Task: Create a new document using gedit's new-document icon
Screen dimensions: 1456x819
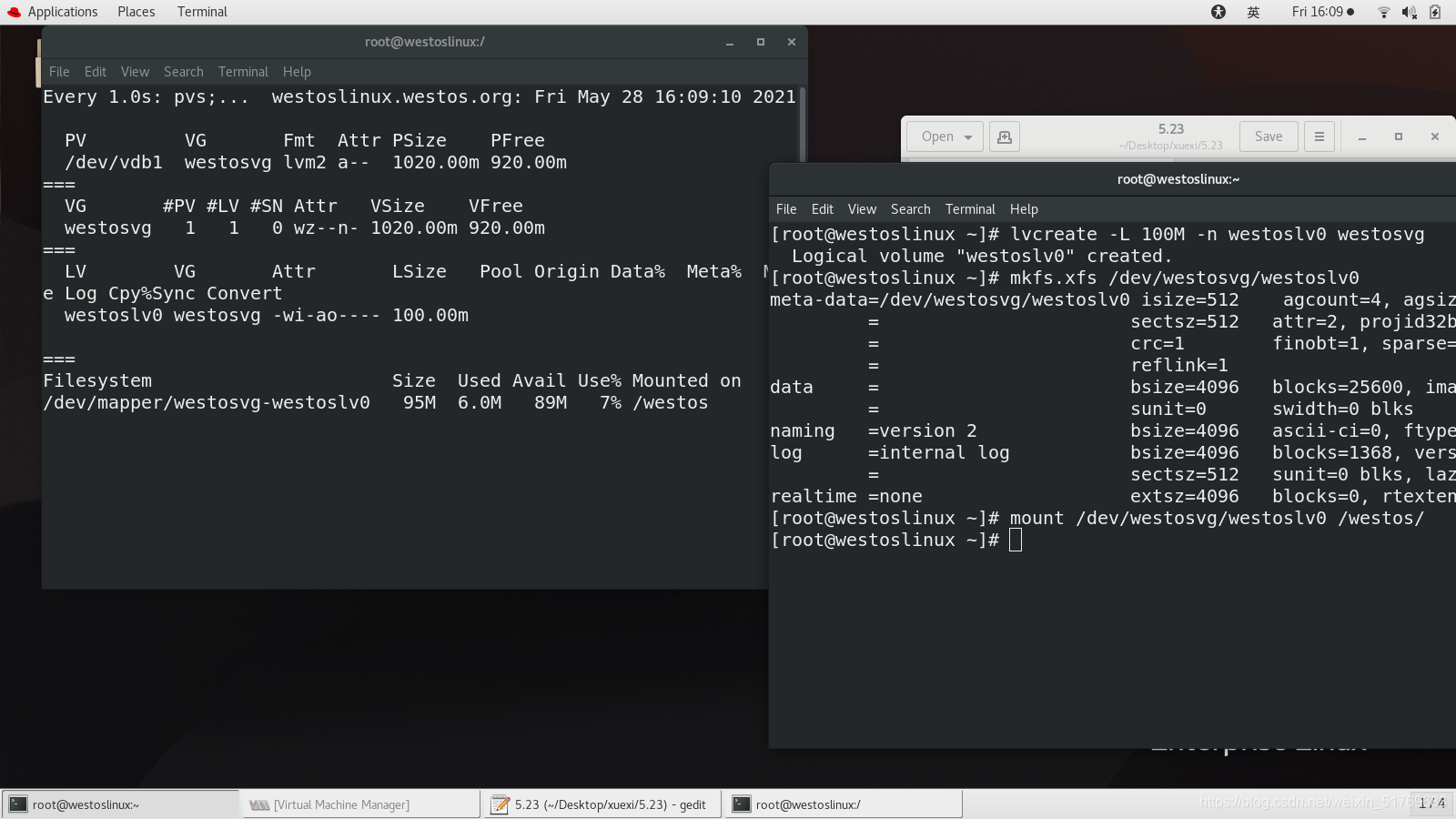Action: 1003,136
